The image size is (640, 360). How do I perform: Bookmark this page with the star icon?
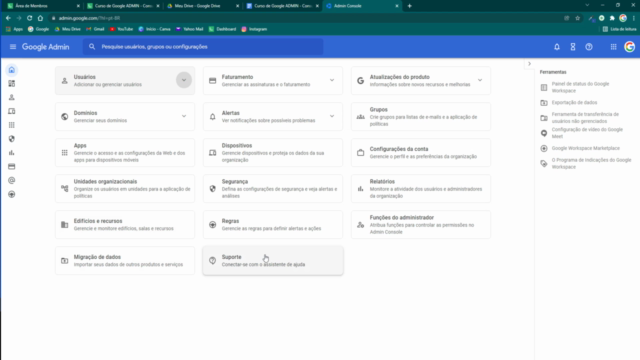click(578, 18)
